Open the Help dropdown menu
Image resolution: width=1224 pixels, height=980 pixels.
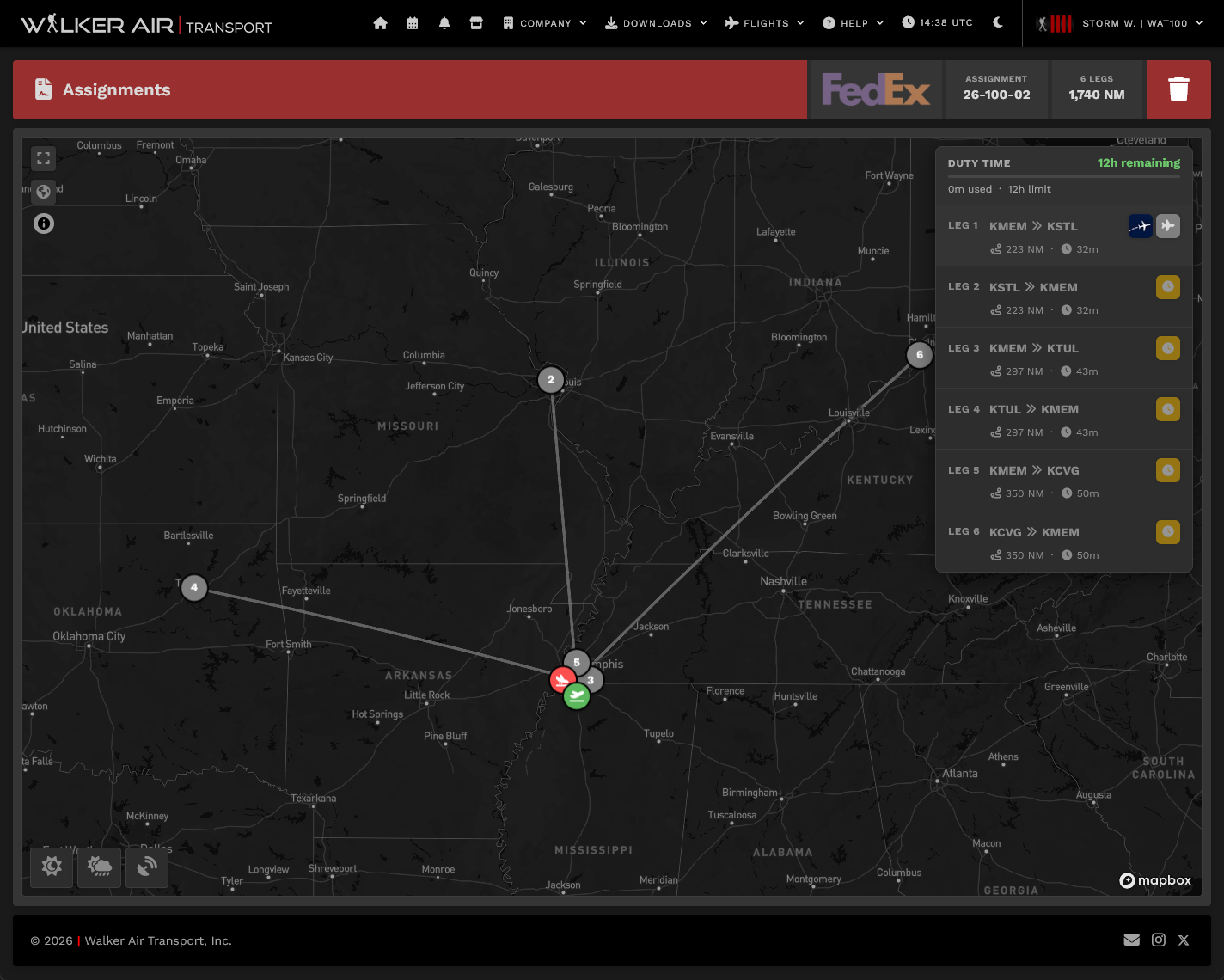(854, 23)
